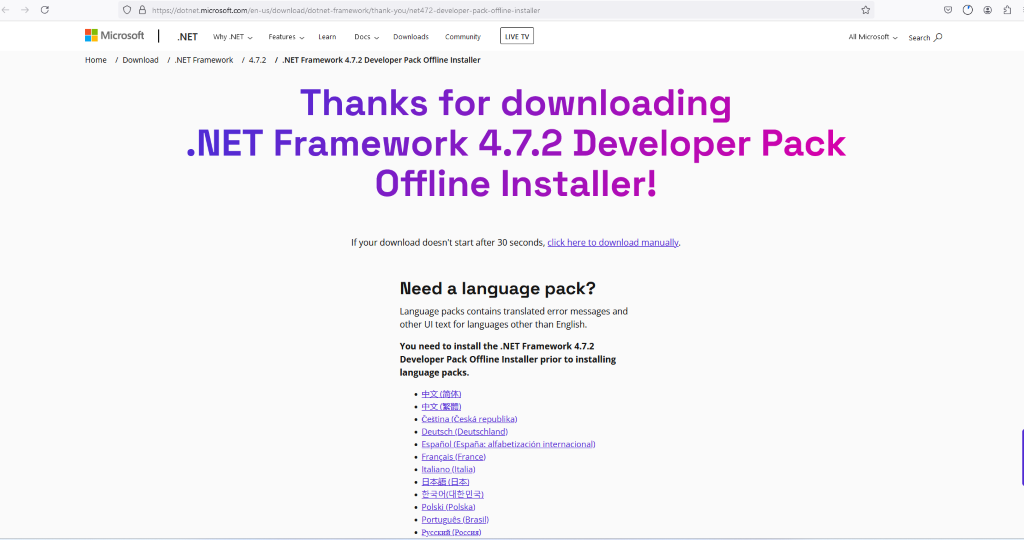Open the Polski (Polska) language pack link
Image resolution: width=1024 pixels, height=540 pixels.
click(x=448, y=507)
